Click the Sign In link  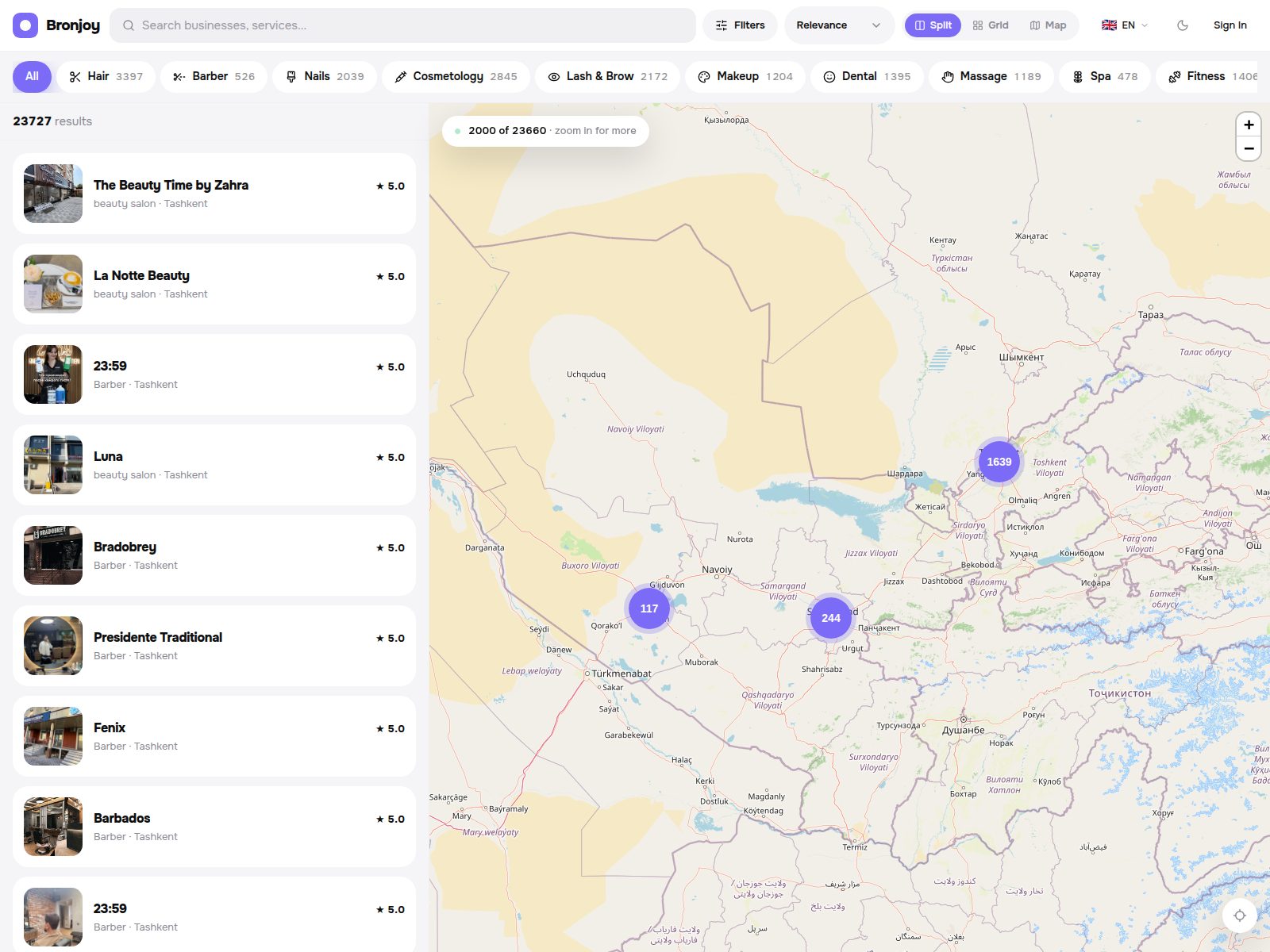[1230, 25]
